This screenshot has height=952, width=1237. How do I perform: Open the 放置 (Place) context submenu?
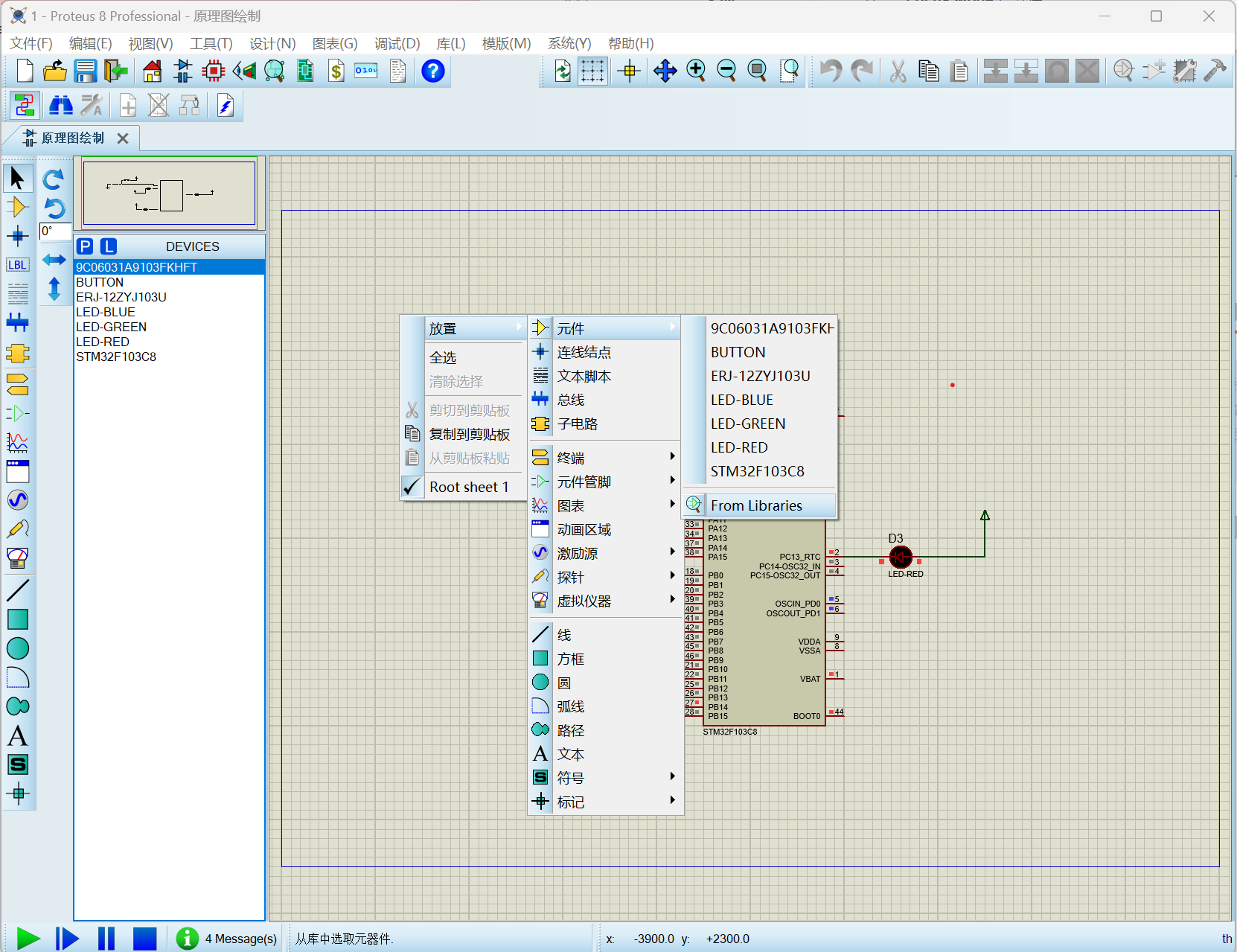pos(463,328)
